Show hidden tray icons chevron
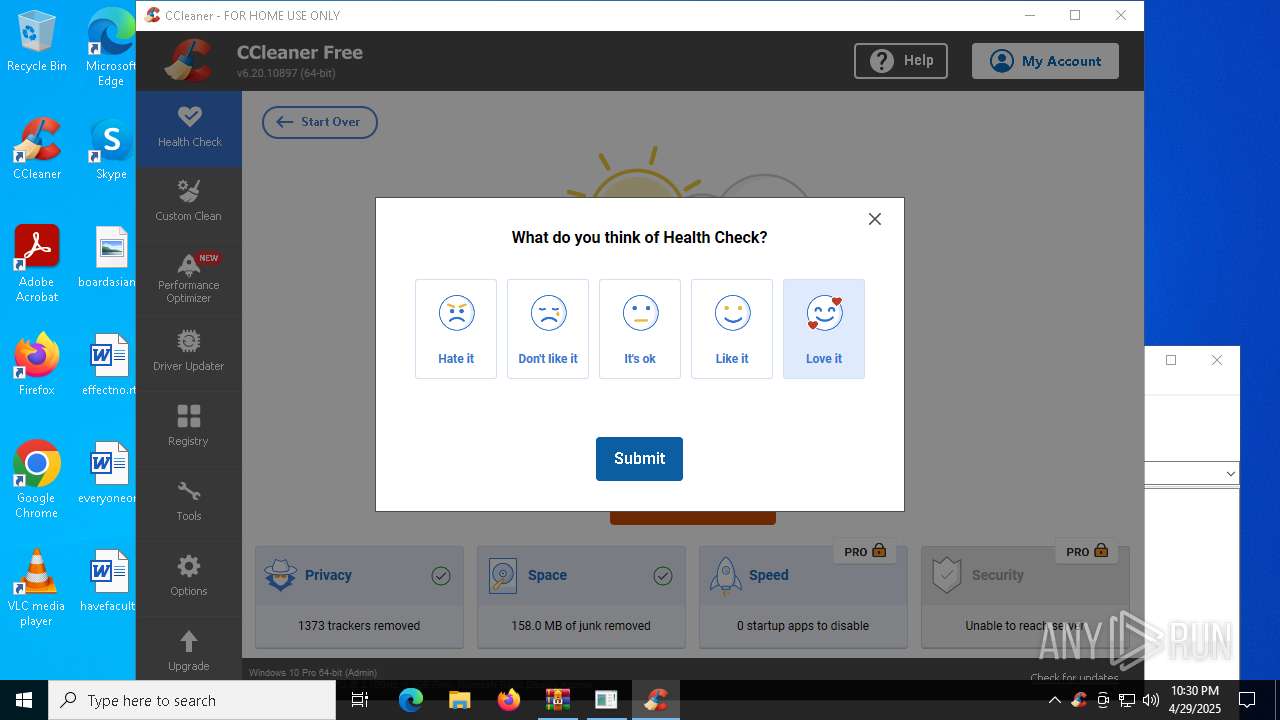Screen dimensions: 1280x720 click(x=1054, y=700)
